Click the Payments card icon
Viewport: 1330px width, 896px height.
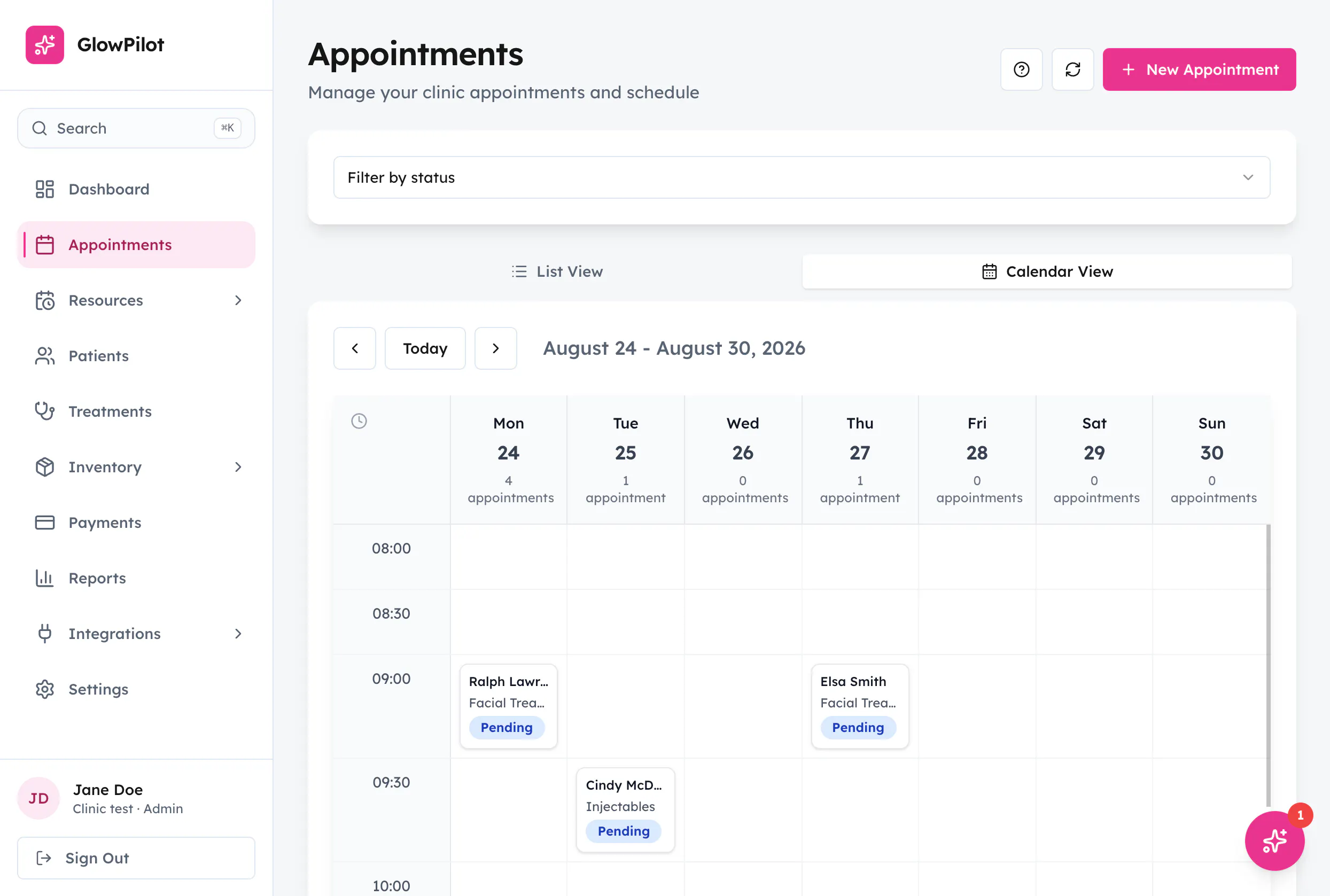point(44,523)
